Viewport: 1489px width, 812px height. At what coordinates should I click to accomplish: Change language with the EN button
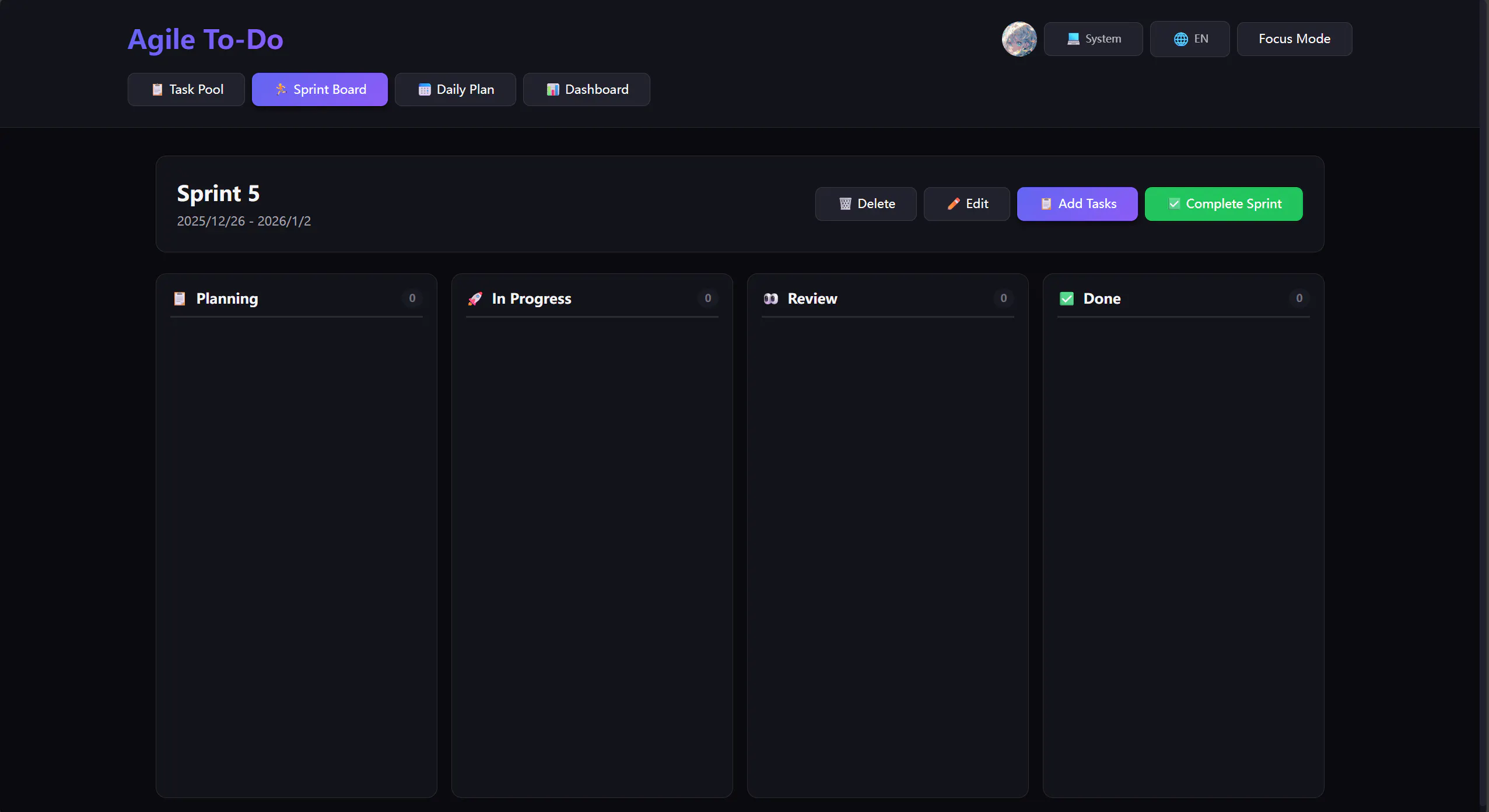tap(1190, 39)
